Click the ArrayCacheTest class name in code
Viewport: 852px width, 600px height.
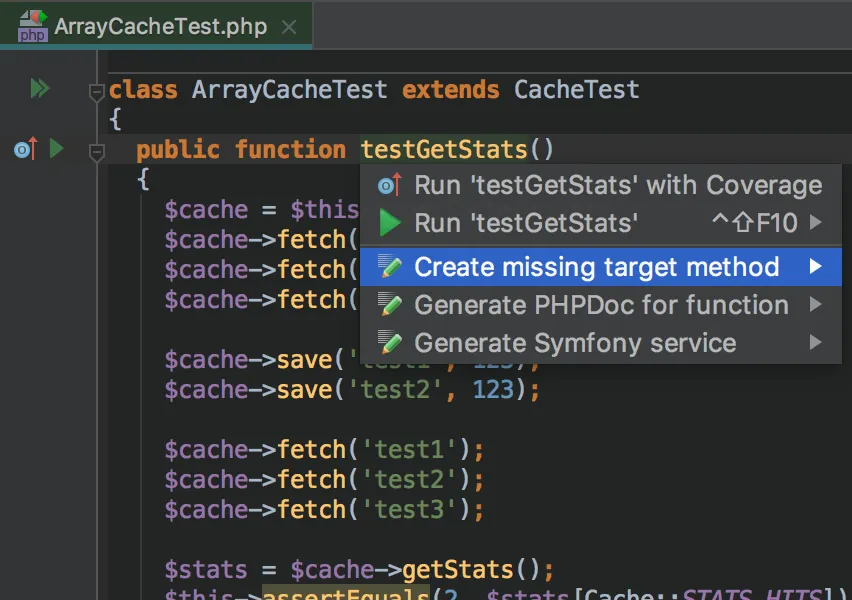290,90
